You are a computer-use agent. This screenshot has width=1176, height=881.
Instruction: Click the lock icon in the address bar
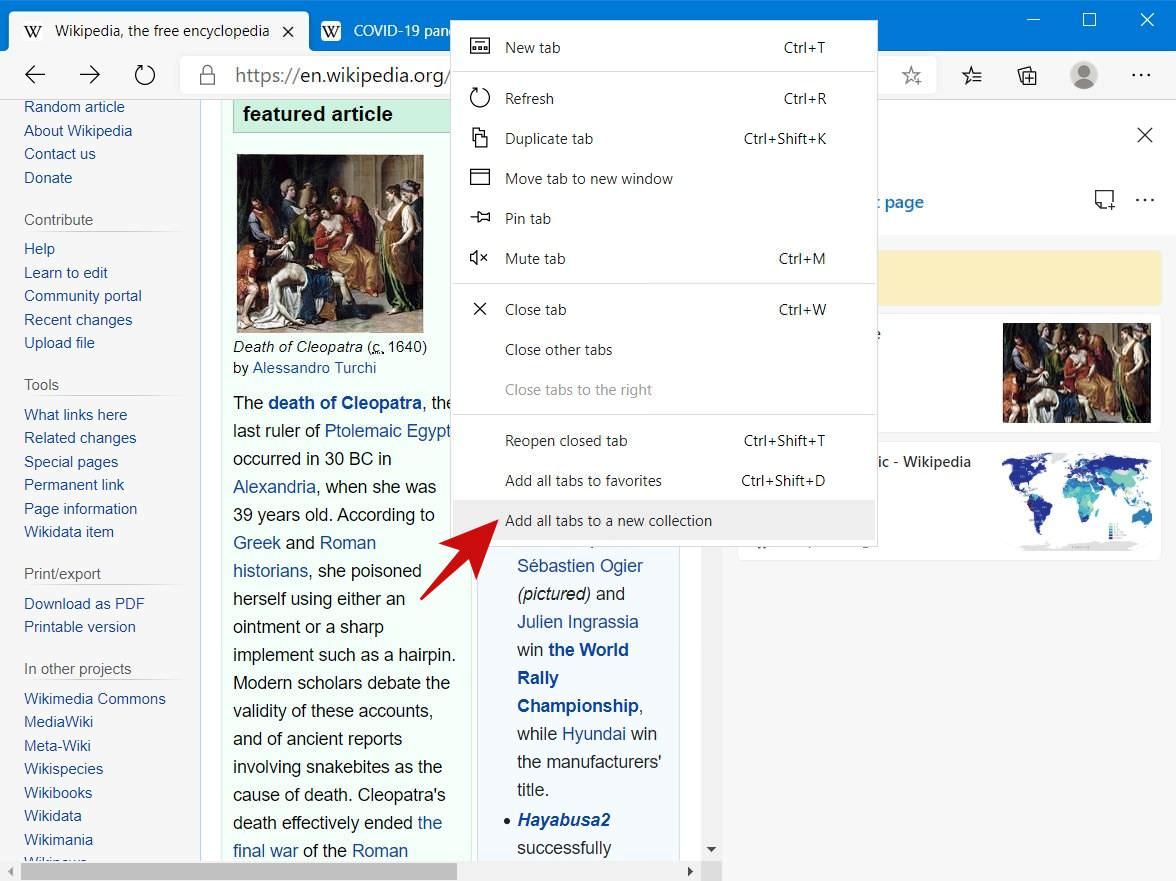[207, 75]
